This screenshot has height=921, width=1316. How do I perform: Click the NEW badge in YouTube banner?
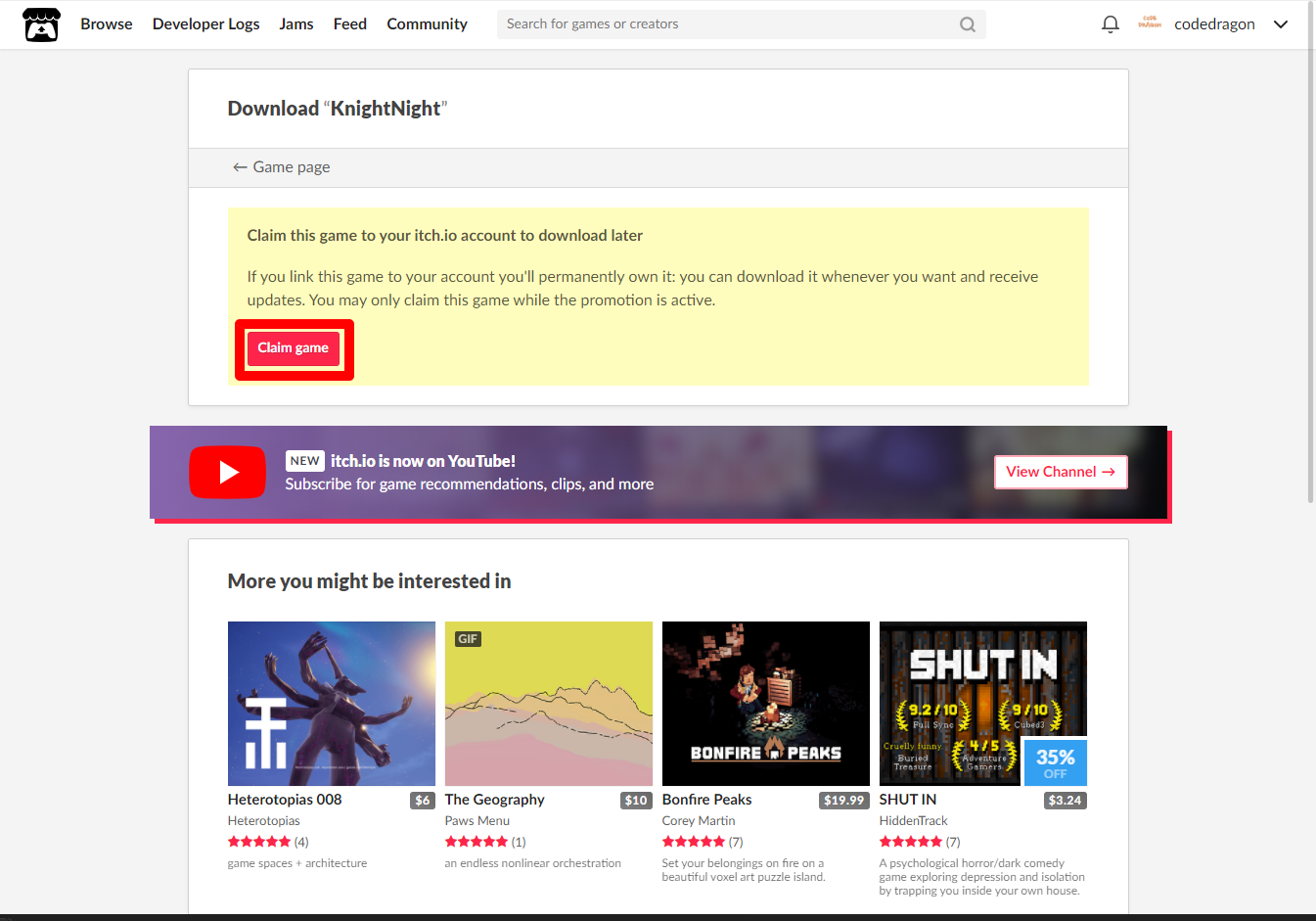click(x=304, y=461)
